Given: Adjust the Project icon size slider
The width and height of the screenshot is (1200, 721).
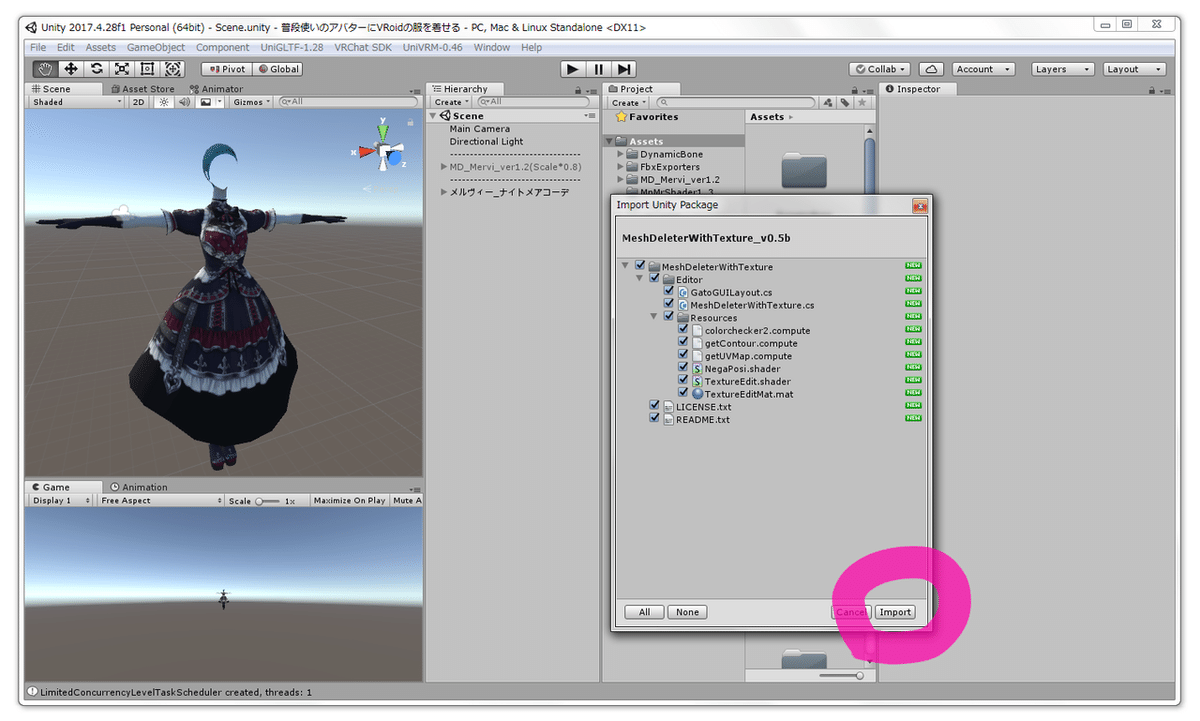Looking at the screenshot, I should [842, 676].
